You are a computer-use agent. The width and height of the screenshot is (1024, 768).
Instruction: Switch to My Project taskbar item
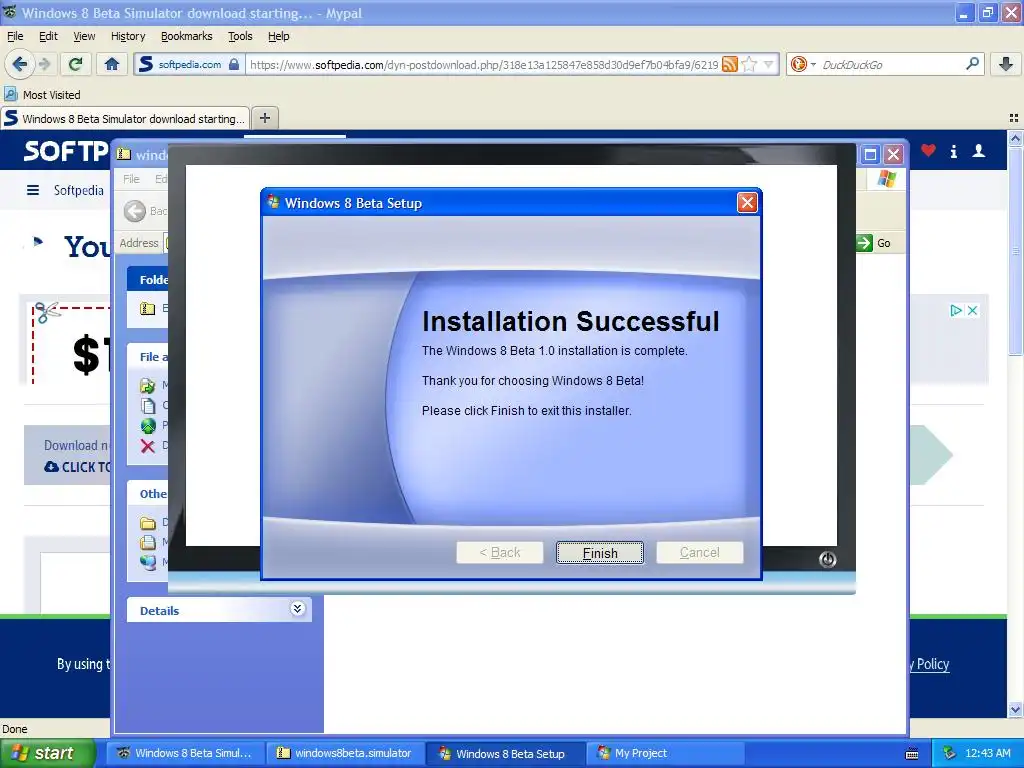pos(666,753)
